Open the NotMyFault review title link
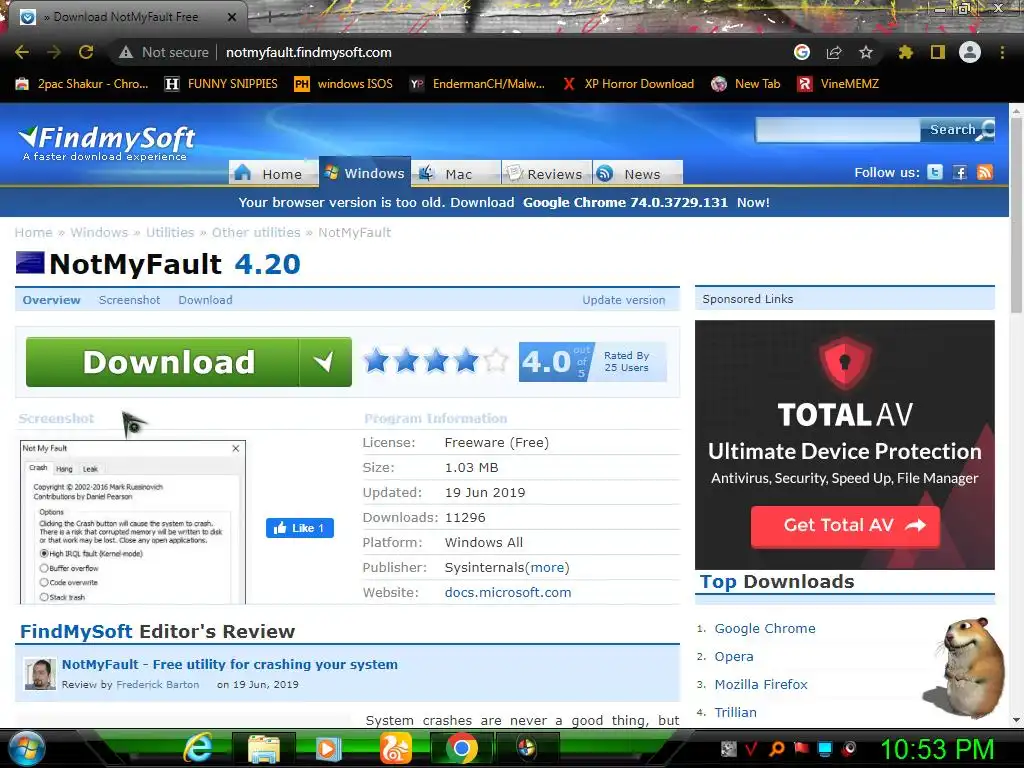The width and height of the screenshot is (1024, 768). tap(230, 664)
